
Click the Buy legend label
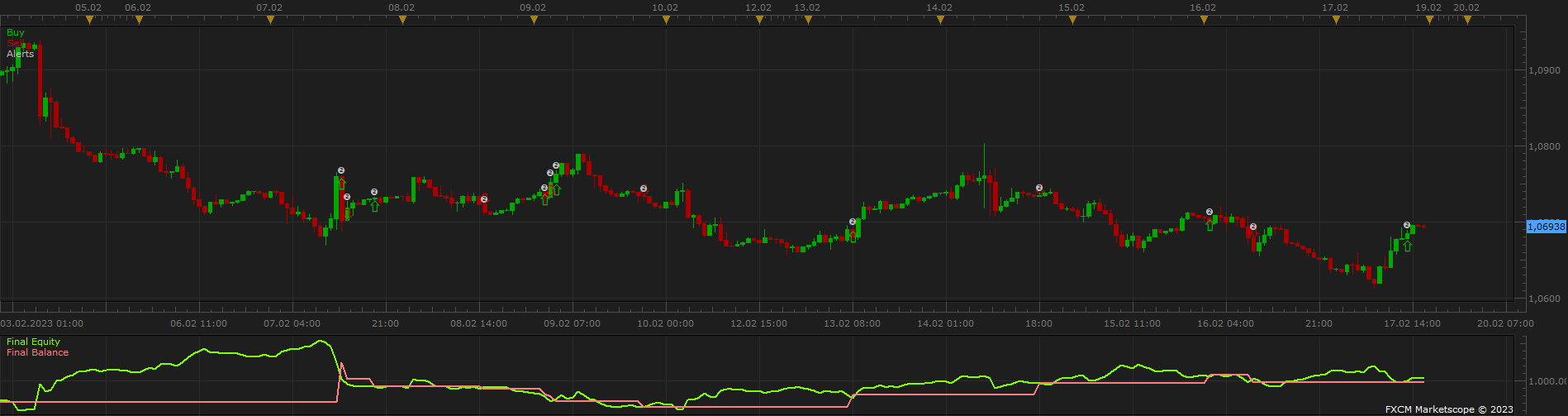[x=16, y=32]
